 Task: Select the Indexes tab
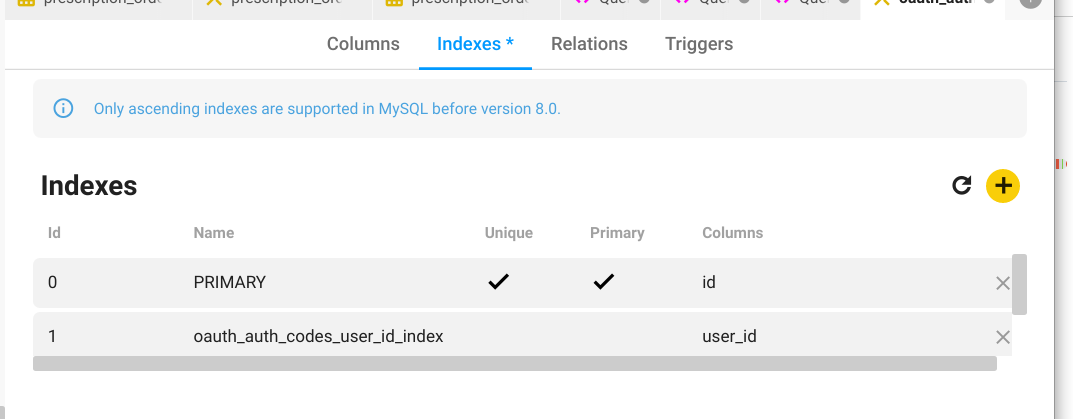pyautogui.click(x=475, y=44)
